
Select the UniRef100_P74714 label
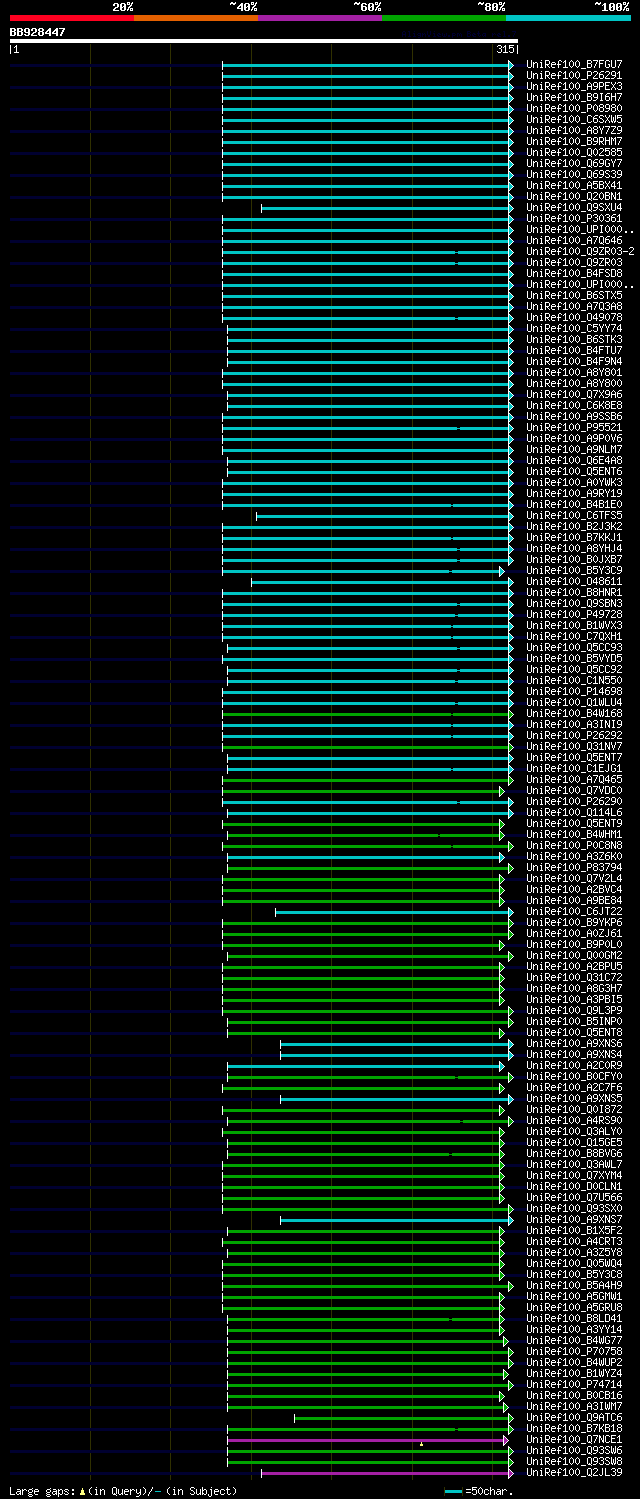tap(574, 1384)
